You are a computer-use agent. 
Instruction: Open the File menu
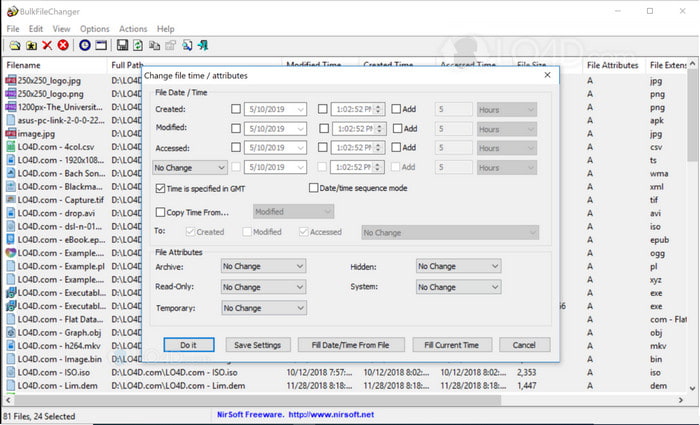click(x=13, y=29)
